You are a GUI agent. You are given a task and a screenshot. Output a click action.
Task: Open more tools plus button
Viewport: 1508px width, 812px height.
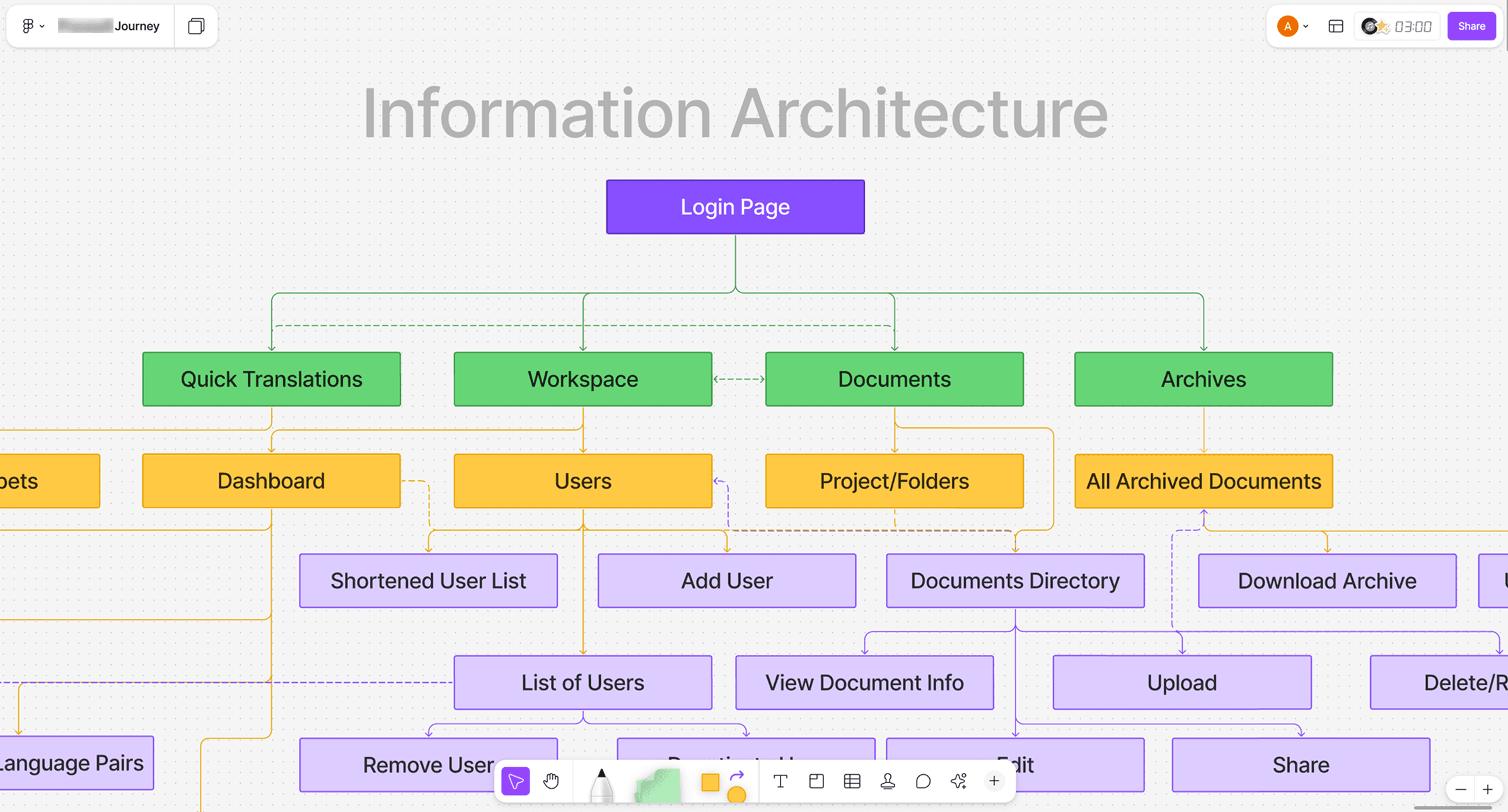pos(994,782)
